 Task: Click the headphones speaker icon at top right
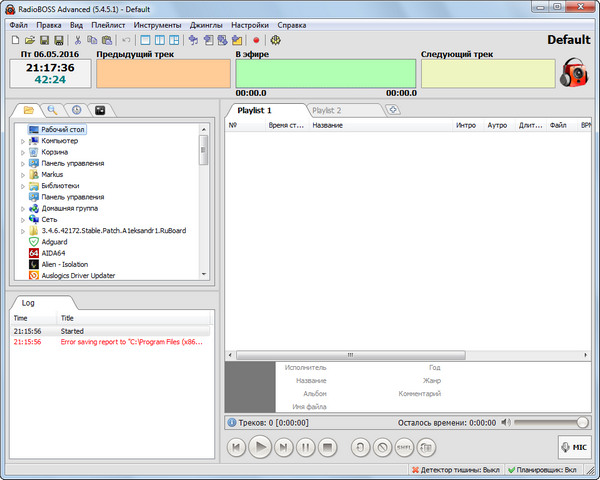[573, 74]
